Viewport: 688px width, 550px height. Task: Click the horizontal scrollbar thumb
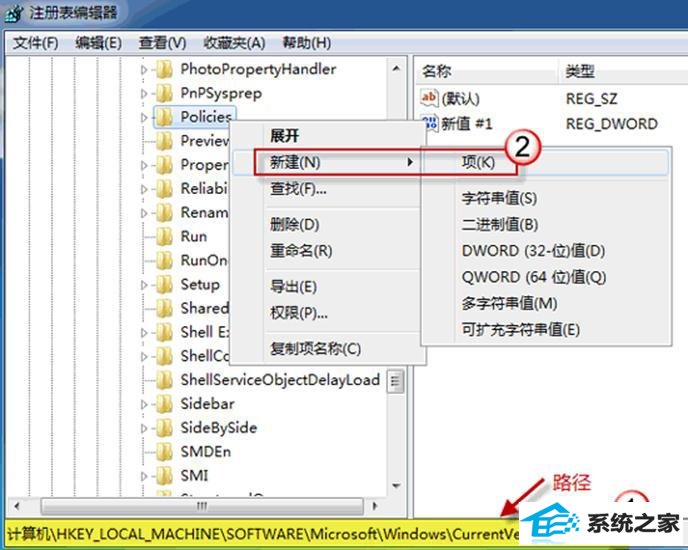click(x=202, y=506)
